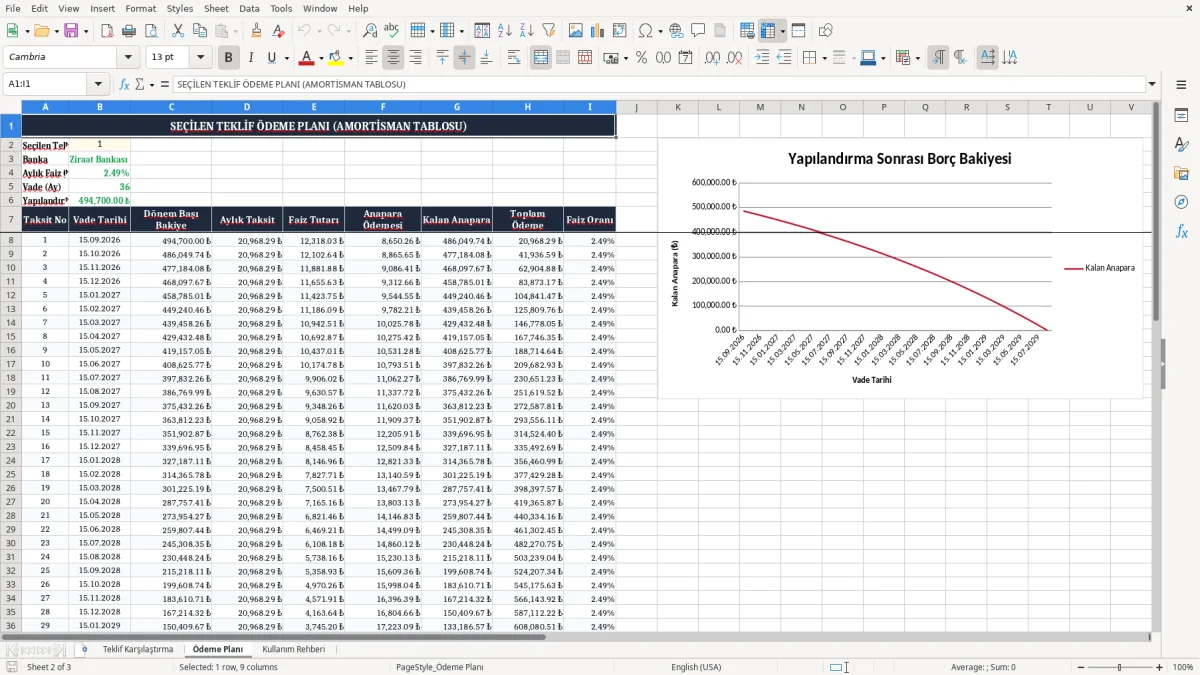
Task: Clear direct formatting
Action: [279, 31]
